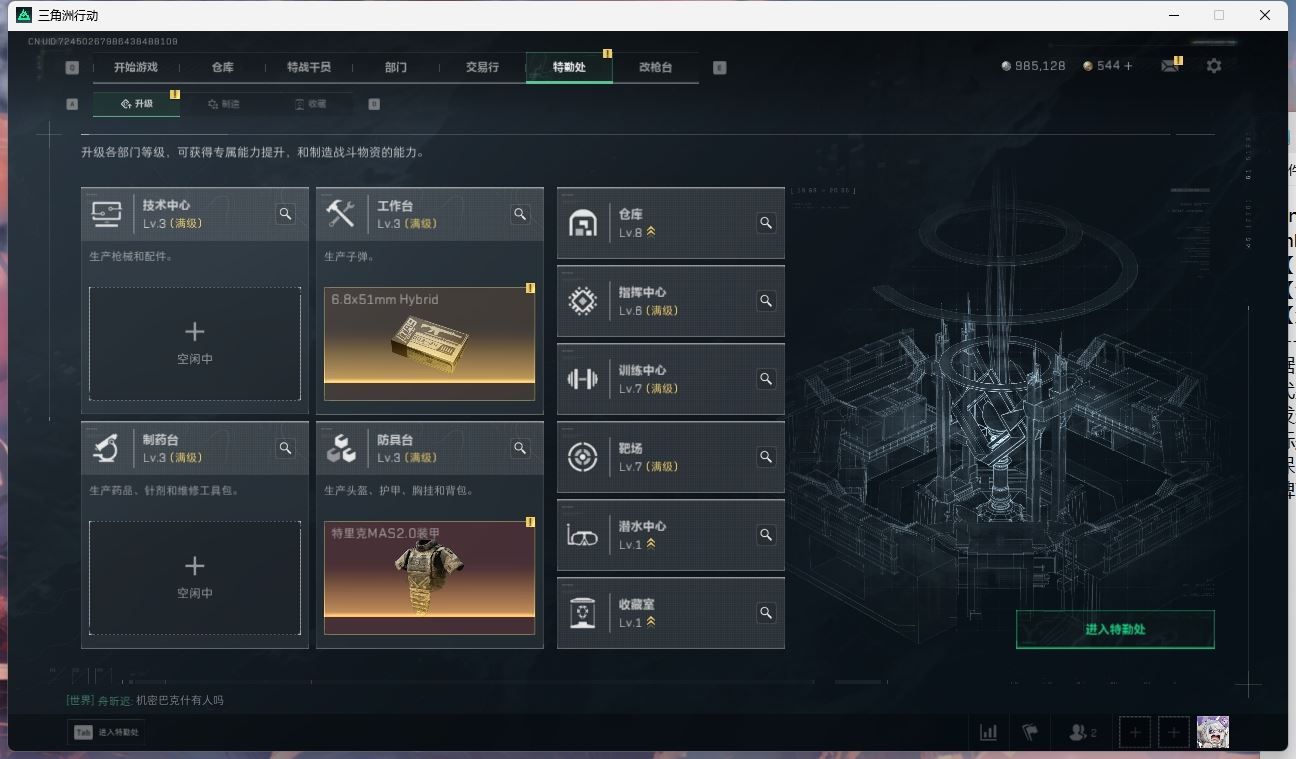The image size is (1296, 759).
Task: Open the 制造 sub-tab
Action: [x=224, y=104]
